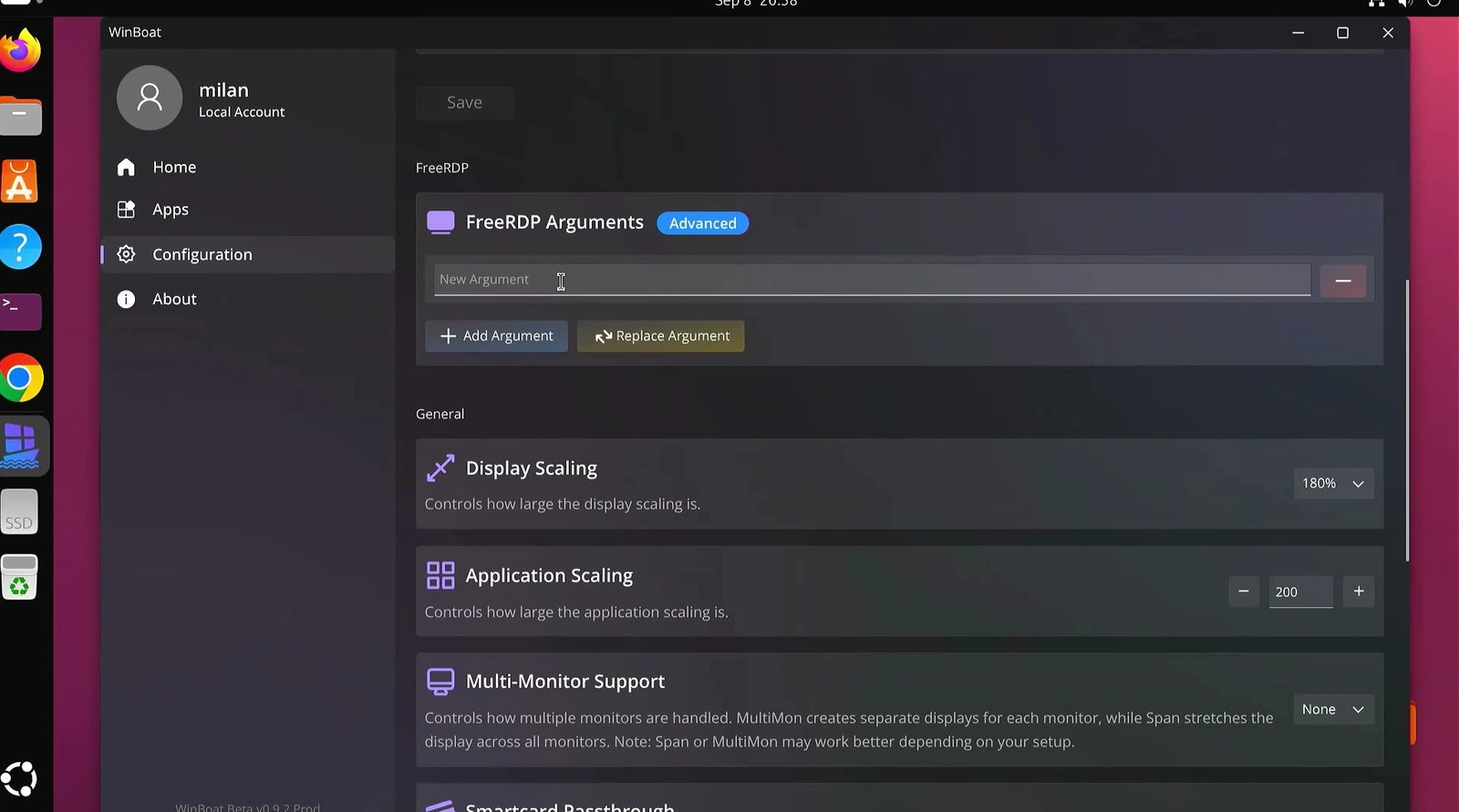This screenshot has height=812, width=1459.
Task: Click 'Controls how large the display scaling is.'
Action: (563, 504)
